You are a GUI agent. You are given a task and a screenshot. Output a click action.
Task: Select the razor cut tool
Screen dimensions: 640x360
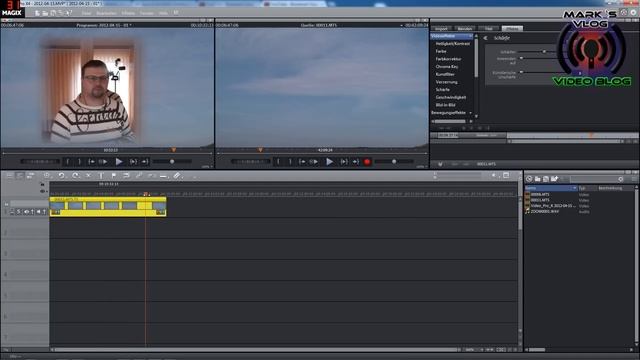point(176,176)
